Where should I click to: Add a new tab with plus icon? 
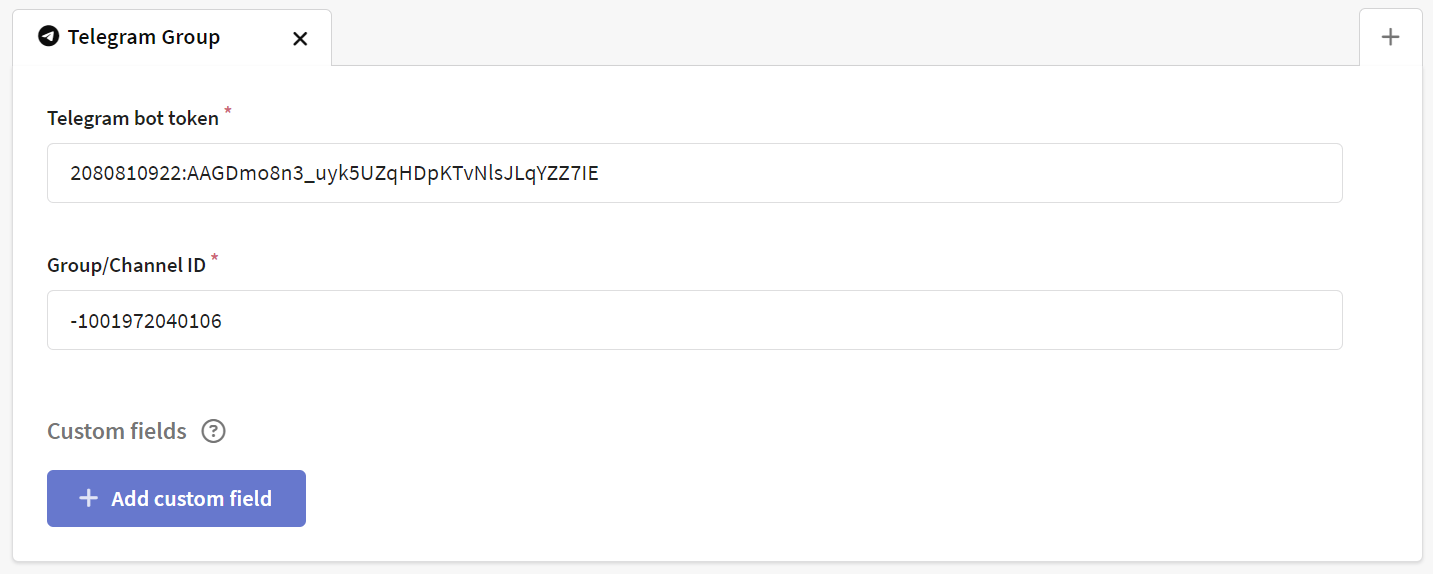(x=1390, y=37)
